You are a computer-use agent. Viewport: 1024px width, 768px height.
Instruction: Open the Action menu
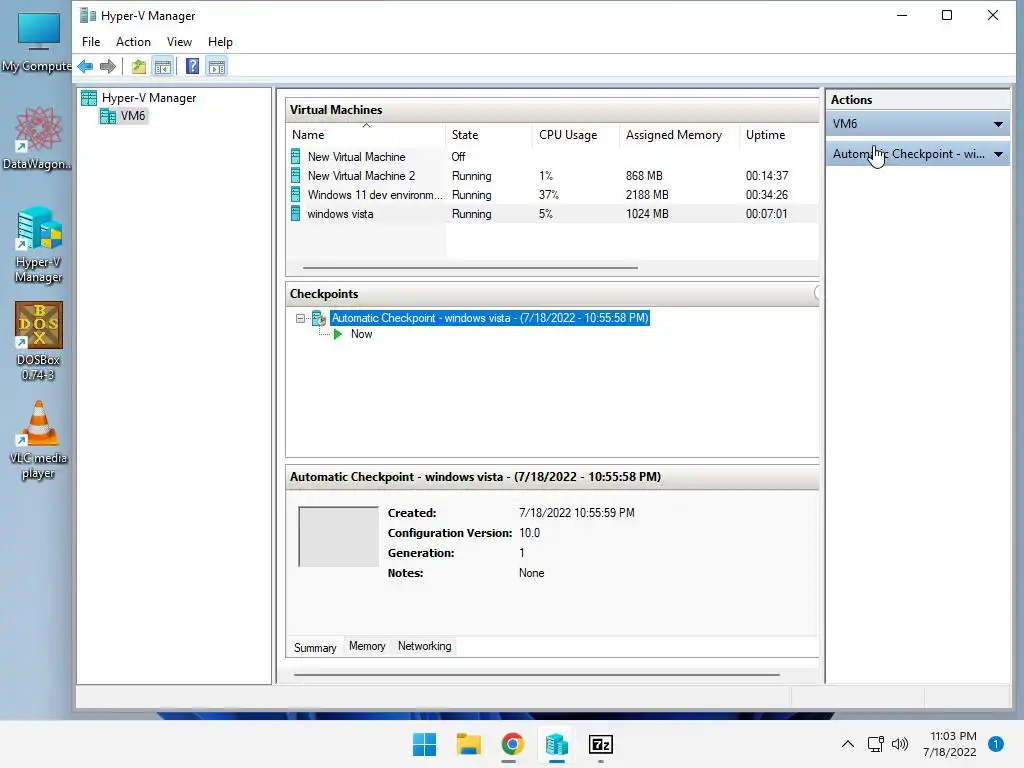click(x=133, y=42)
